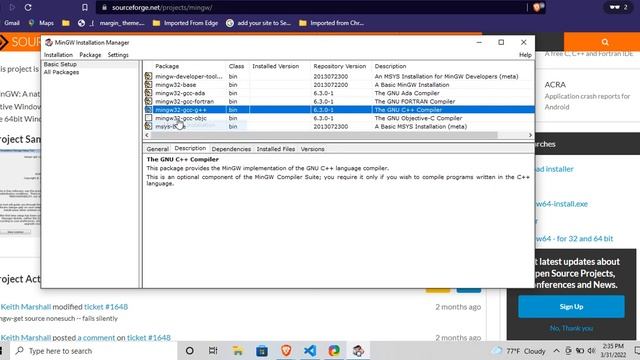The image size is (640, 360).
Task: Toggle the msys-base package checkbox
Action: point(149,126)
